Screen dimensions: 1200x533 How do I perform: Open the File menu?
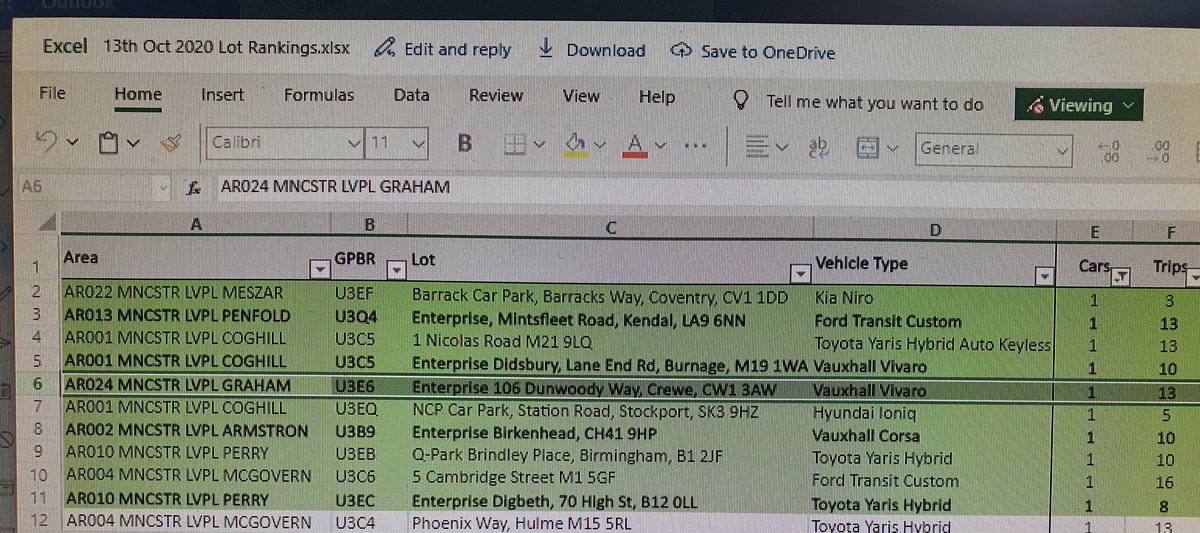[x=52, y=93]
